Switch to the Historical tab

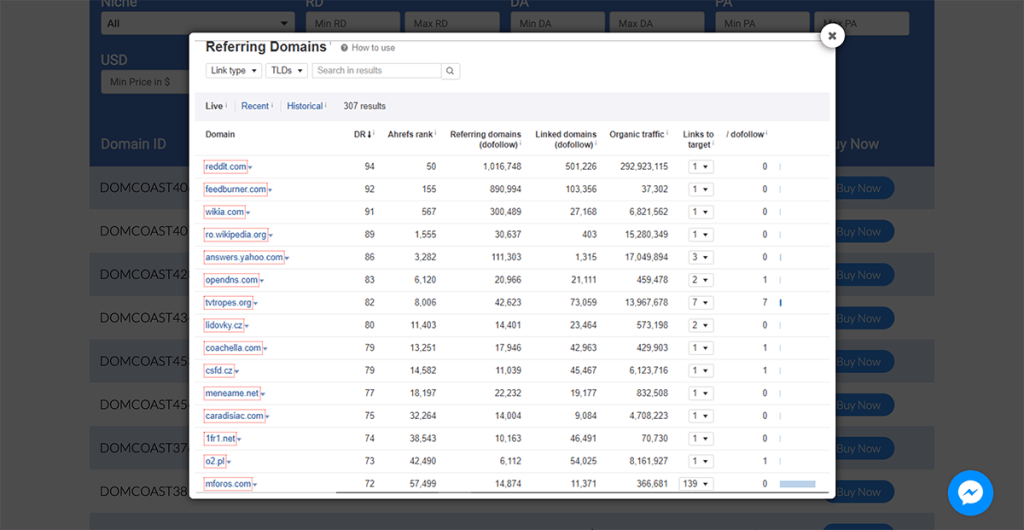tap(305, 106)
